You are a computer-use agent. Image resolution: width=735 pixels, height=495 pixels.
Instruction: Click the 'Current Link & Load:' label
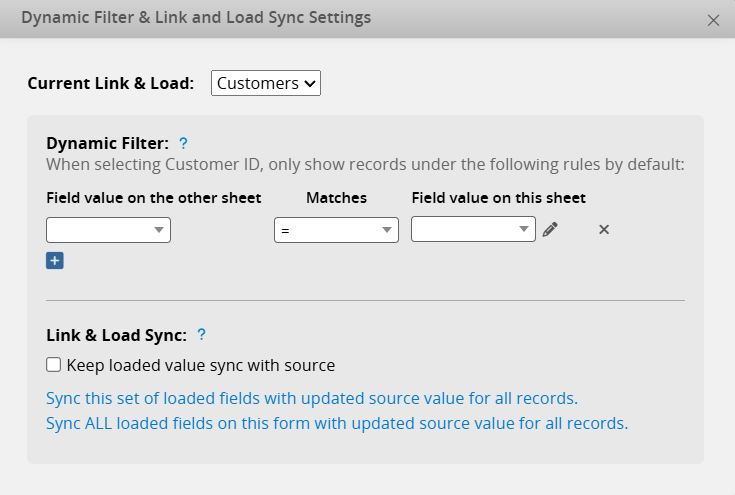pos(110,83)
